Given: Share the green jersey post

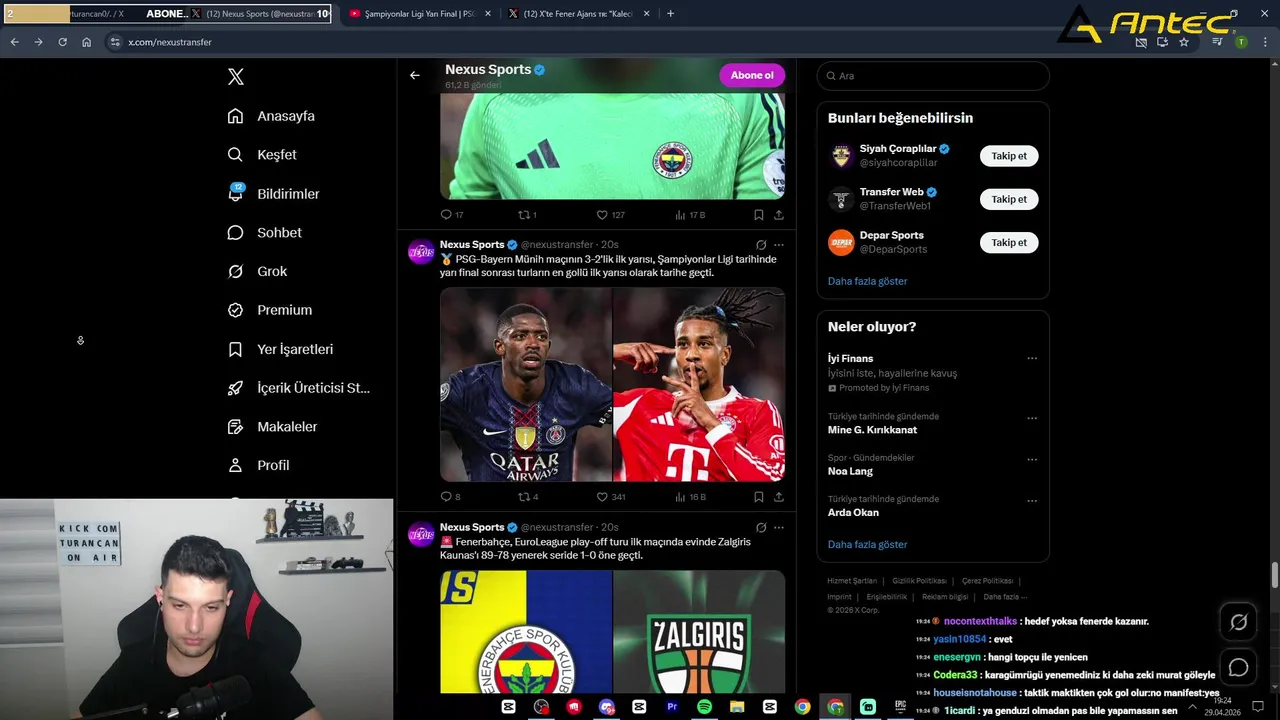Looking at the screenshot, I should [779, 215].
